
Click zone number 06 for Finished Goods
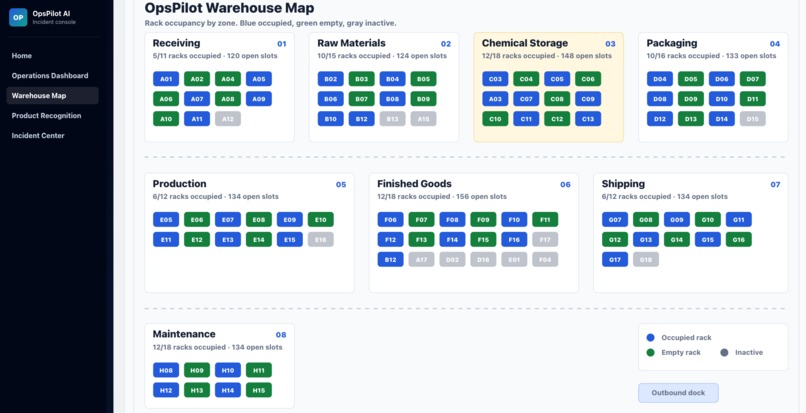point(565,185)
